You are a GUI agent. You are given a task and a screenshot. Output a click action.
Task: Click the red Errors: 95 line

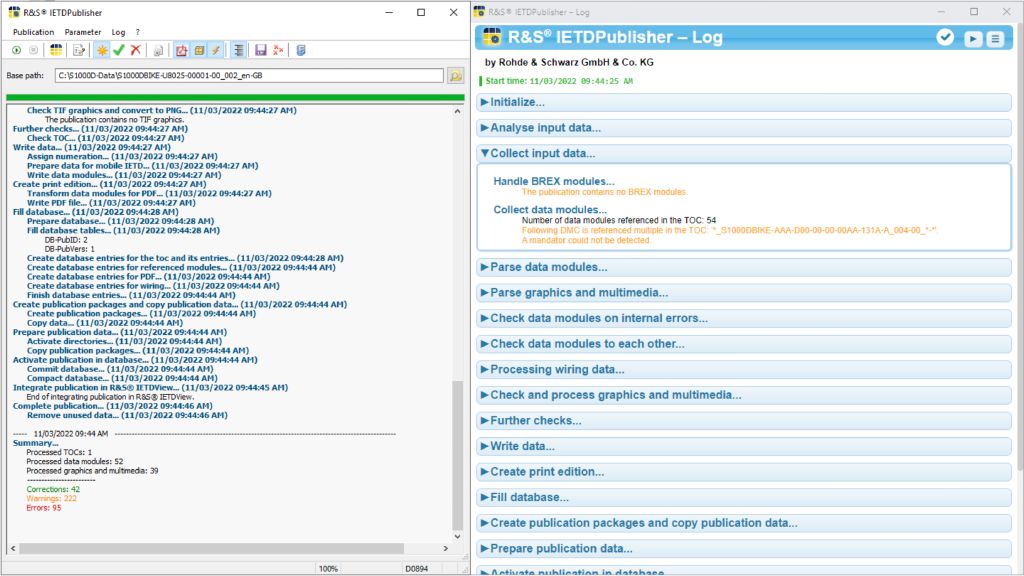pyautogui.click(x=44, y=508)
